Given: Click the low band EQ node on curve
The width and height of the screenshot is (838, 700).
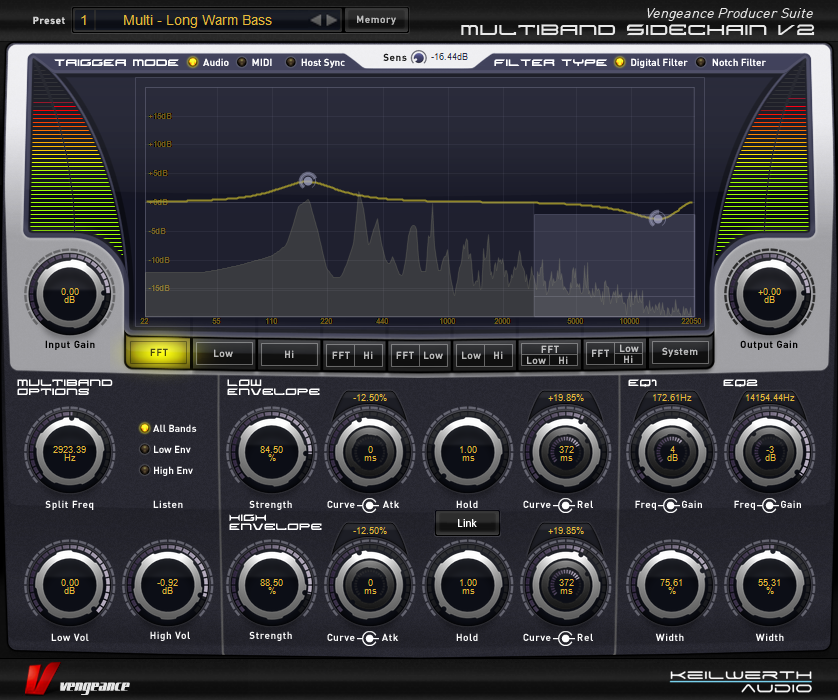Looking at the screenshot, I should (x=307, y=181).
